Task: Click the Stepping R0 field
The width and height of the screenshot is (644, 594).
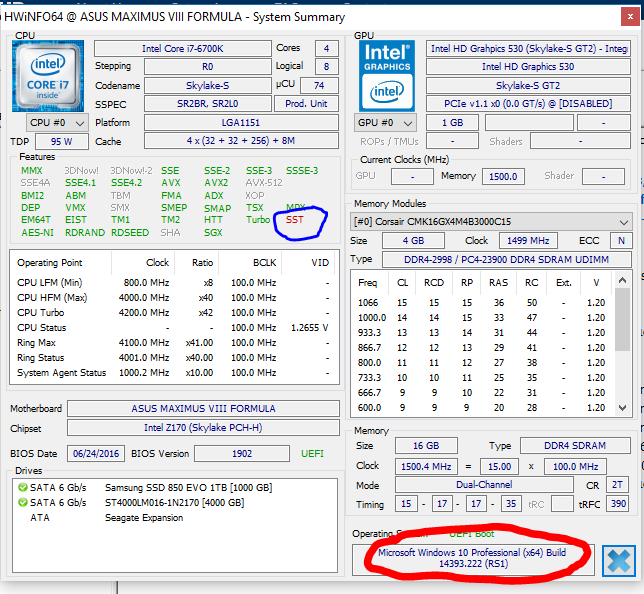Action: (x=207, y=67)
